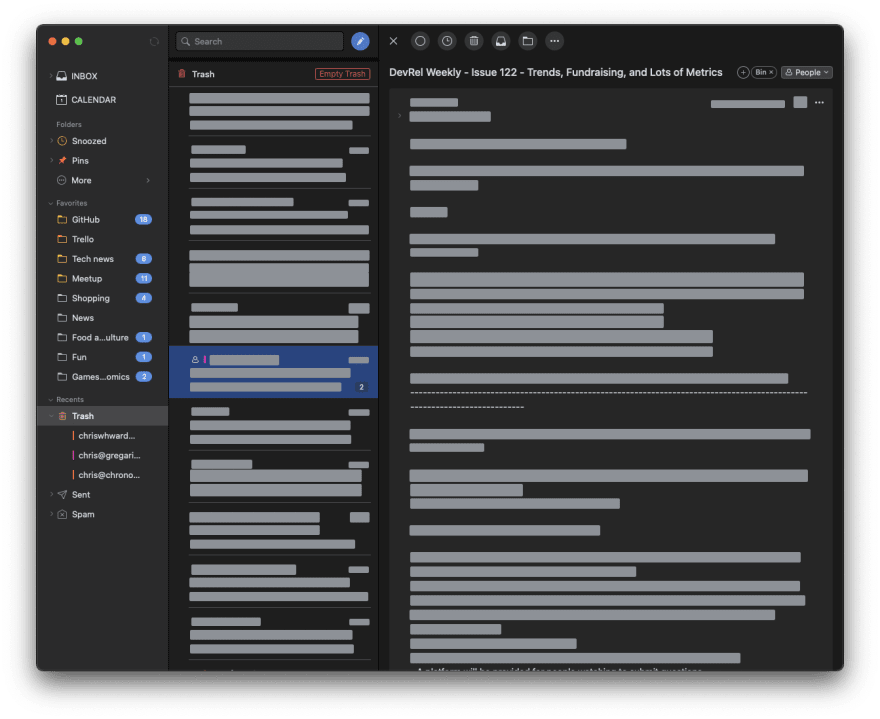This screenshot has width=880, height=719.
Task: Open CALENDAR view
Action: pos(86,100)
